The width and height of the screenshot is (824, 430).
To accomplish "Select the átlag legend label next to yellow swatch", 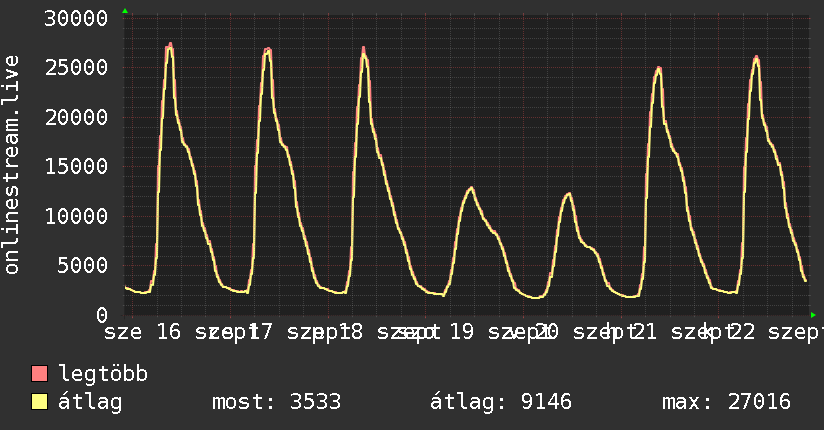I will [x=90, y=402].
